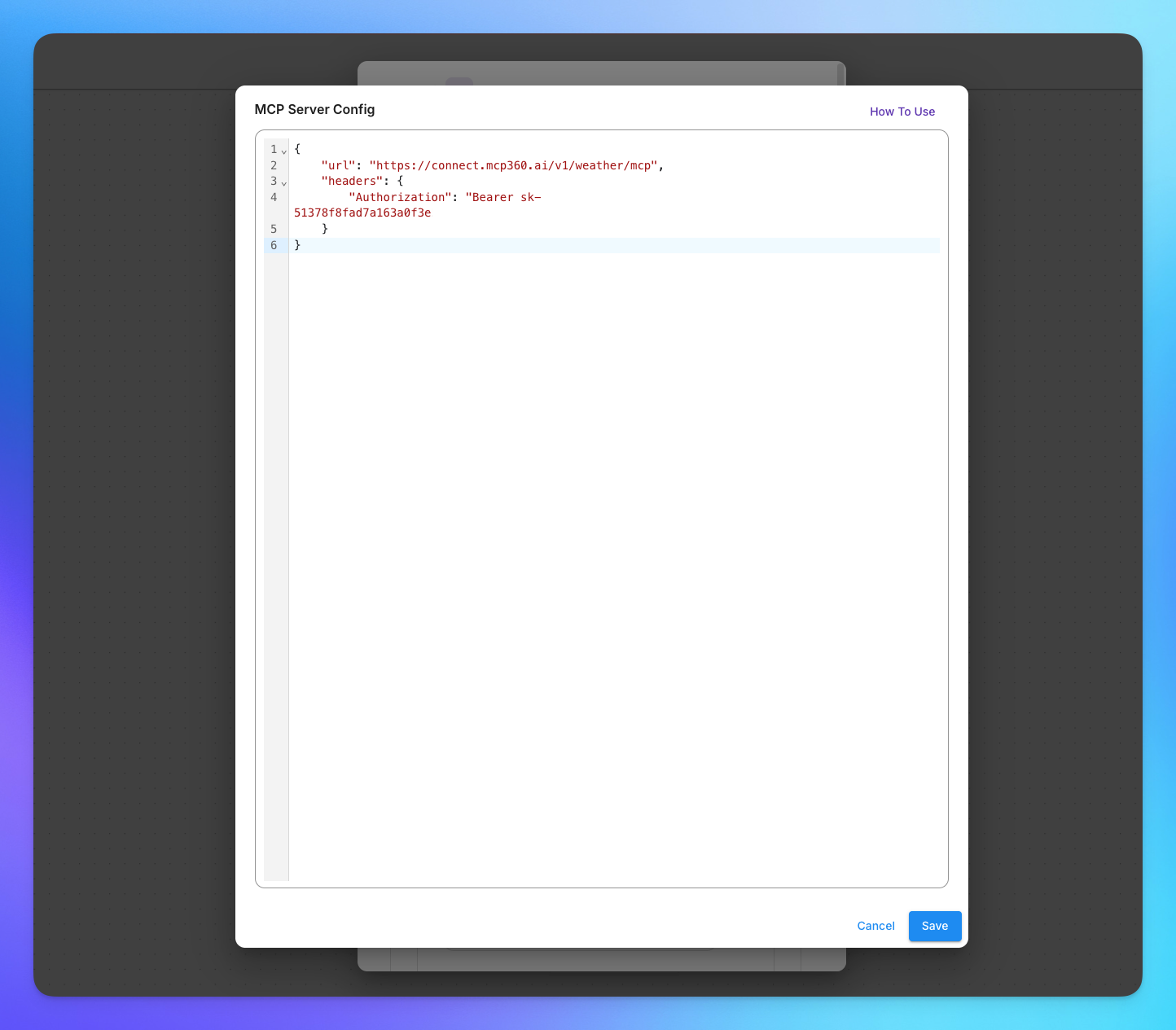Click the "Bearer sk-" token text

[x=502, y=197]
